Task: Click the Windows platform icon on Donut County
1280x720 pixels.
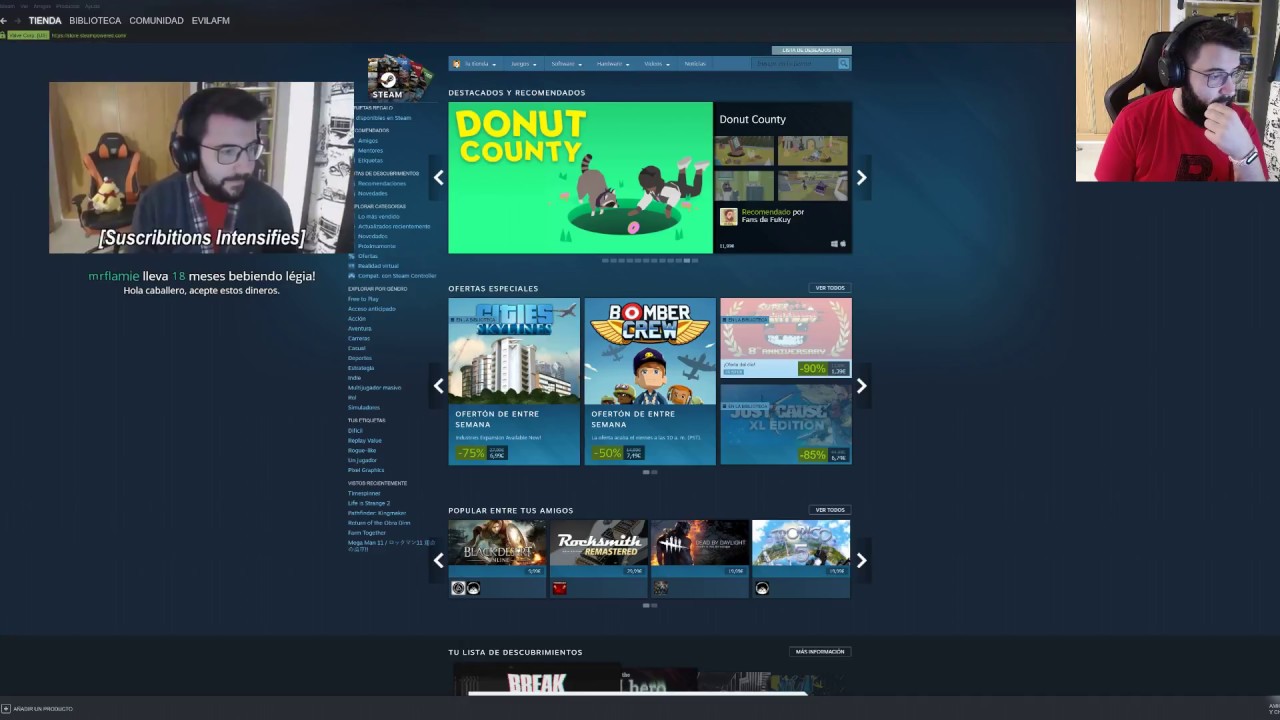Action: (x=835, y=244)
